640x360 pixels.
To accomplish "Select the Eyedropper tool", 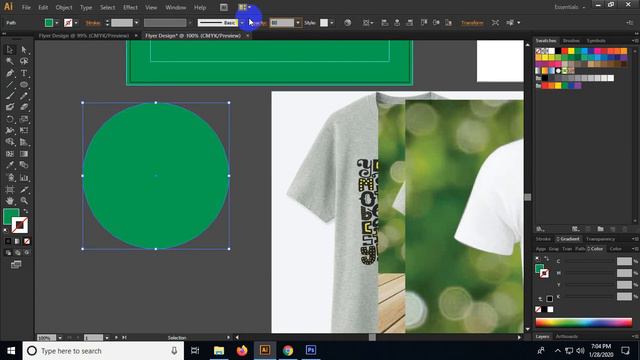I will click(10, 165).
